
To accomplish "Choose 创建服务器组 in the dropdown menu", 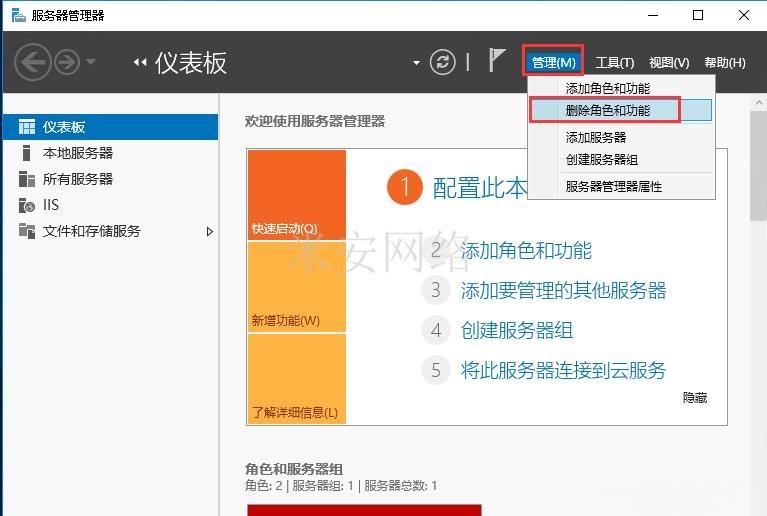I will point(620,159).
